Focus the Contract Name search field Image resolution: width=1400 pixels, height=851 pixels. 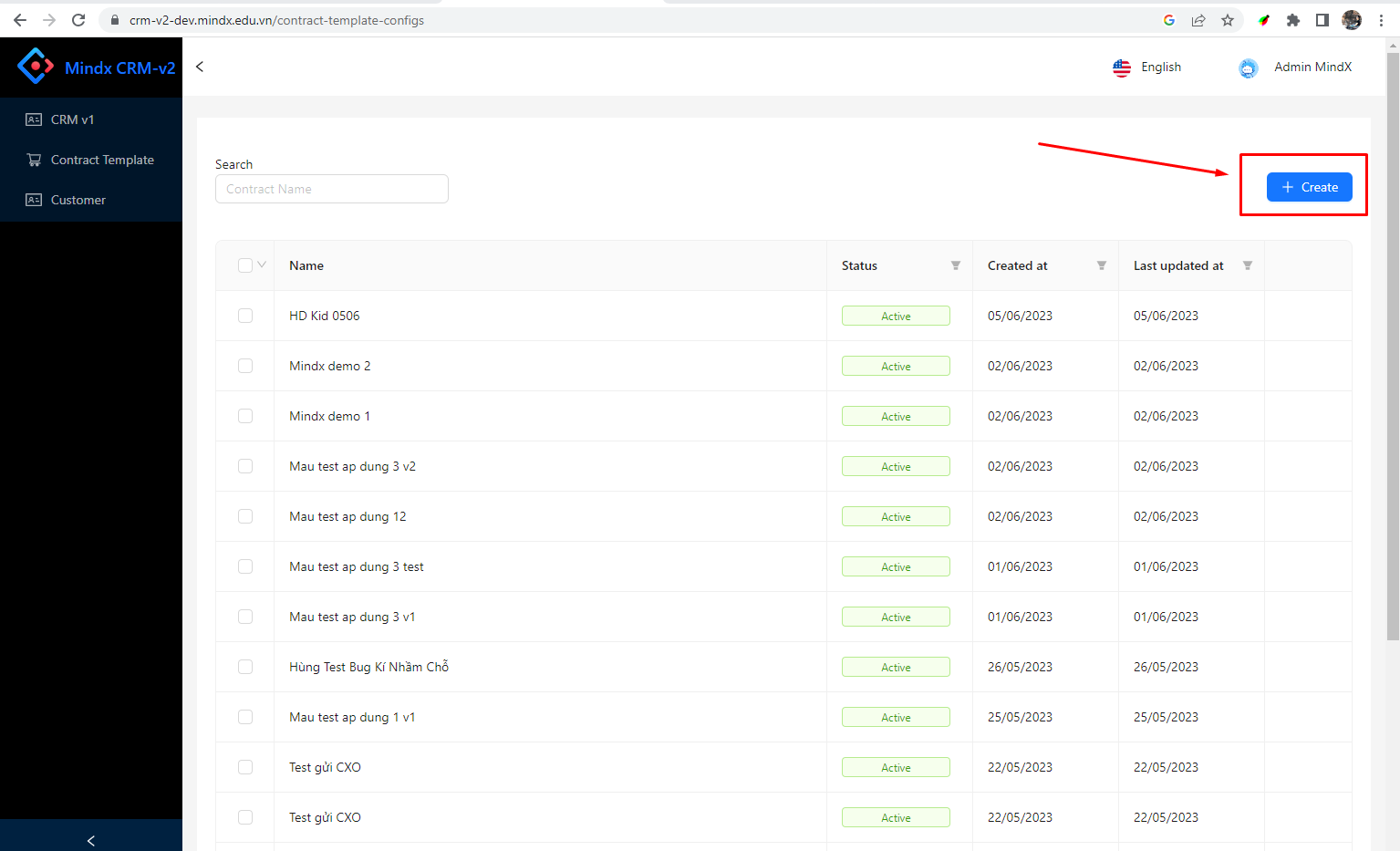[x=332, y=189]
